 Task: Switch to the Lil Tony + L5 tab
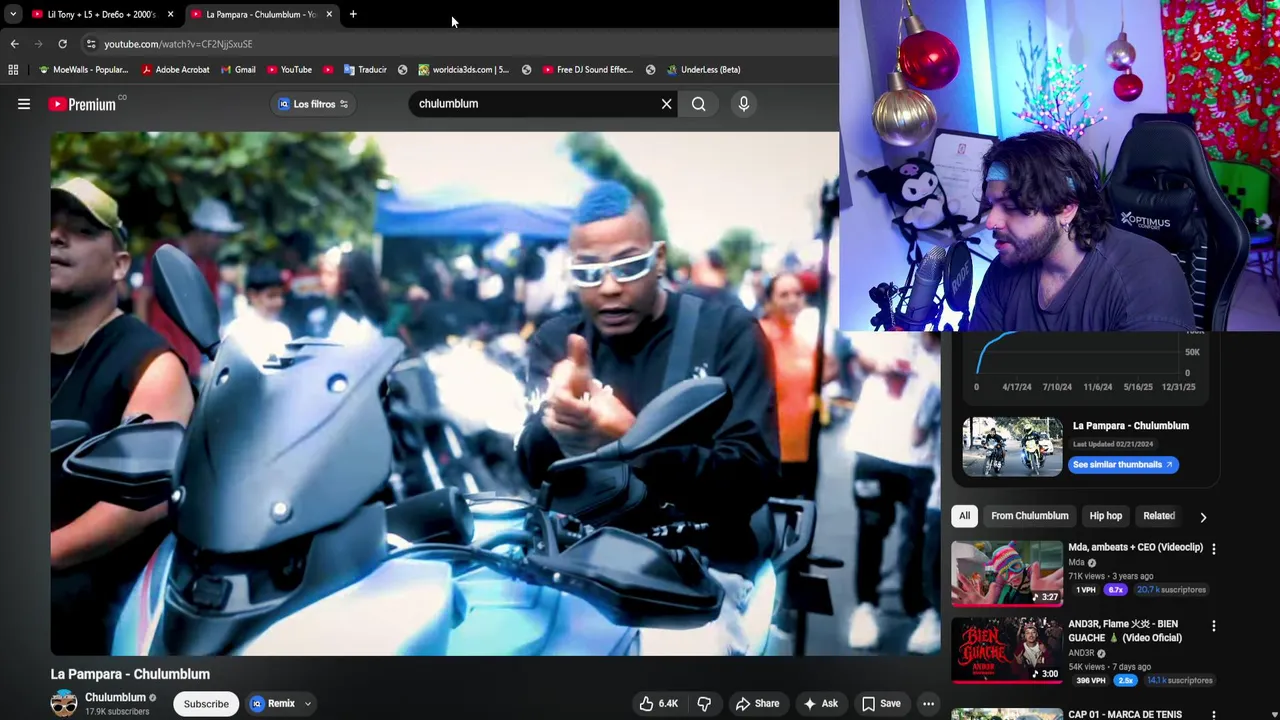tap(95, 14)
